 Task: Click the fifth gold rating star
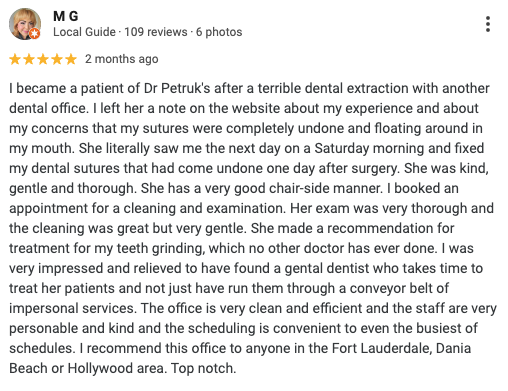point(71,59)
